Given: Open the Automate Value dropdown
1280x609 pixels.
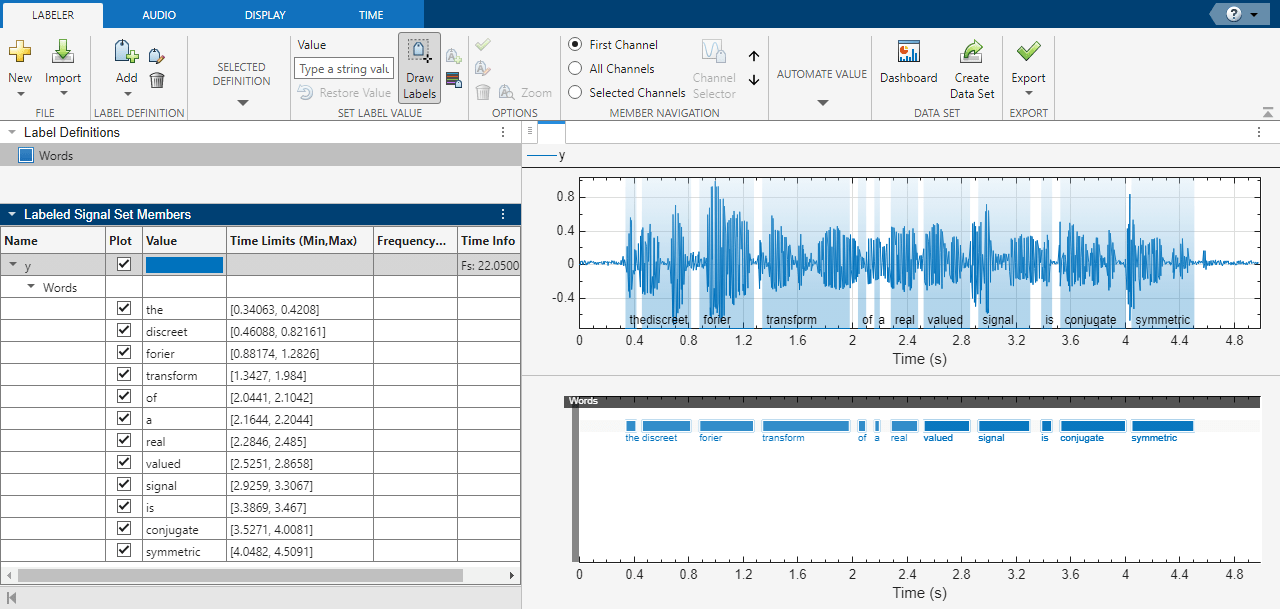Looking at the screenshot, I should point(822,102).
